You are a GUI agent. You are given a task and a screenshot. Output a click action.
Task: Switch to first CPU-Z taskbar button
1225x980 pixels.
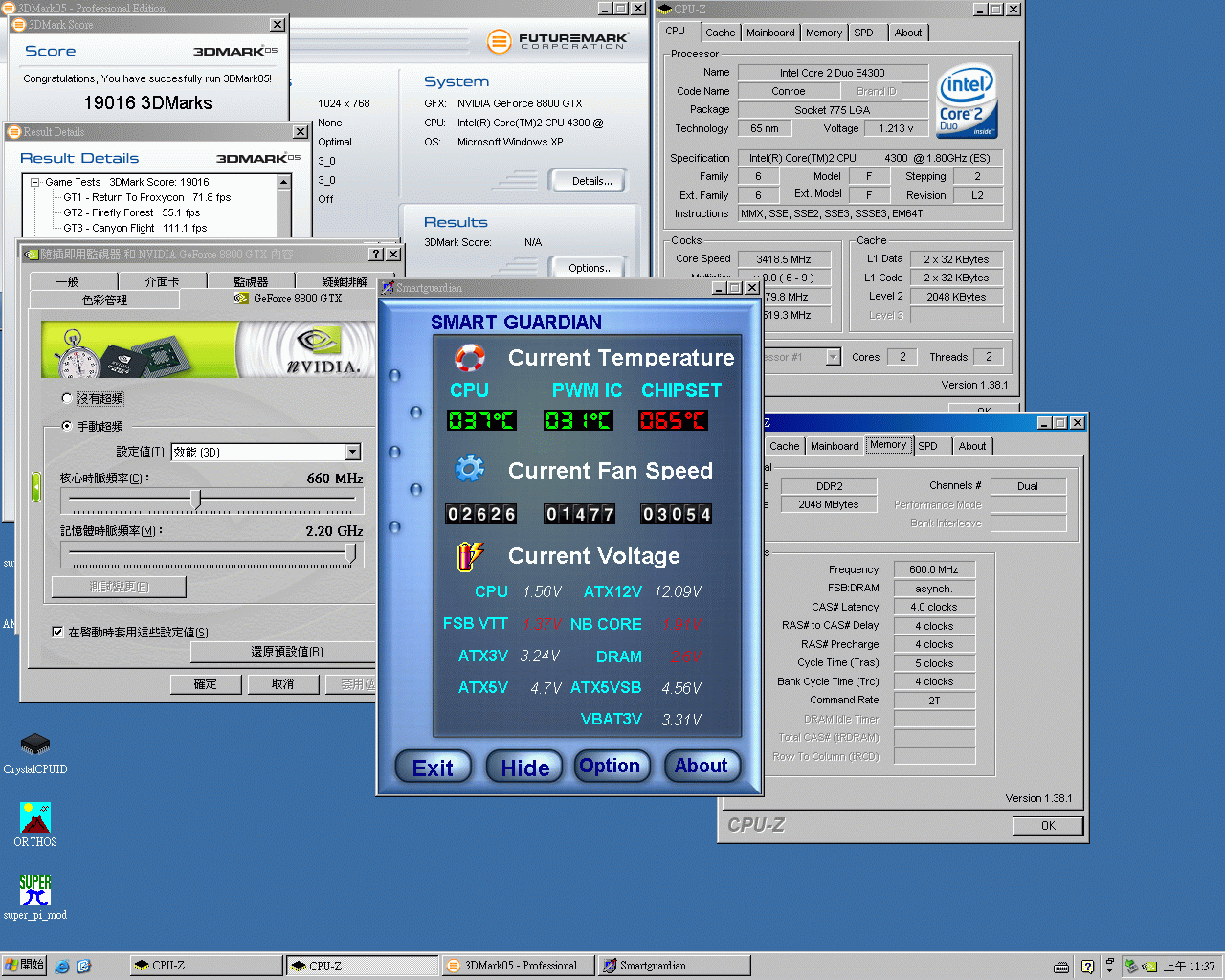tap(207, 966)
